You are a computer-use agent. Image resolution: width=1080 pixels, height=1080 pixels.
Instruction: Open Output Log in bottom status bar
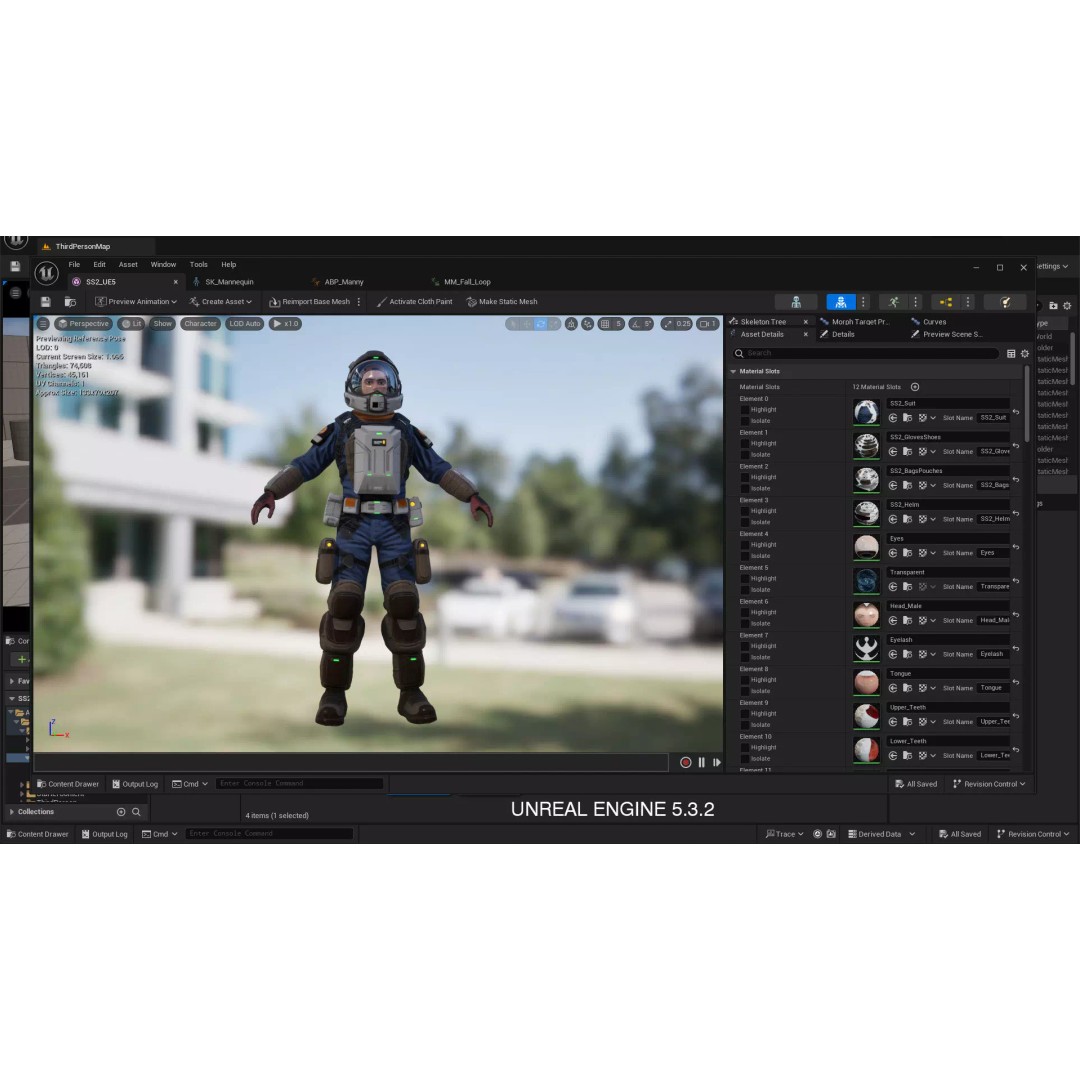tap(105, 834)
